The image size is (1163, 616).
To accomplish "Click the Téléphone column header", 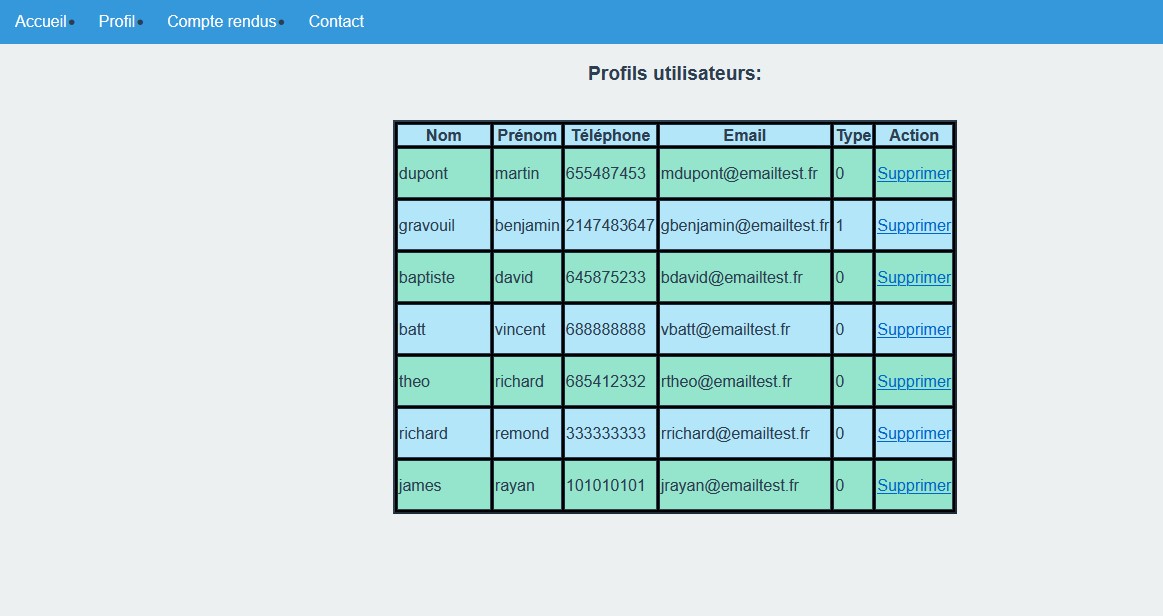I will pyautogui.click(x=610, y=136).
